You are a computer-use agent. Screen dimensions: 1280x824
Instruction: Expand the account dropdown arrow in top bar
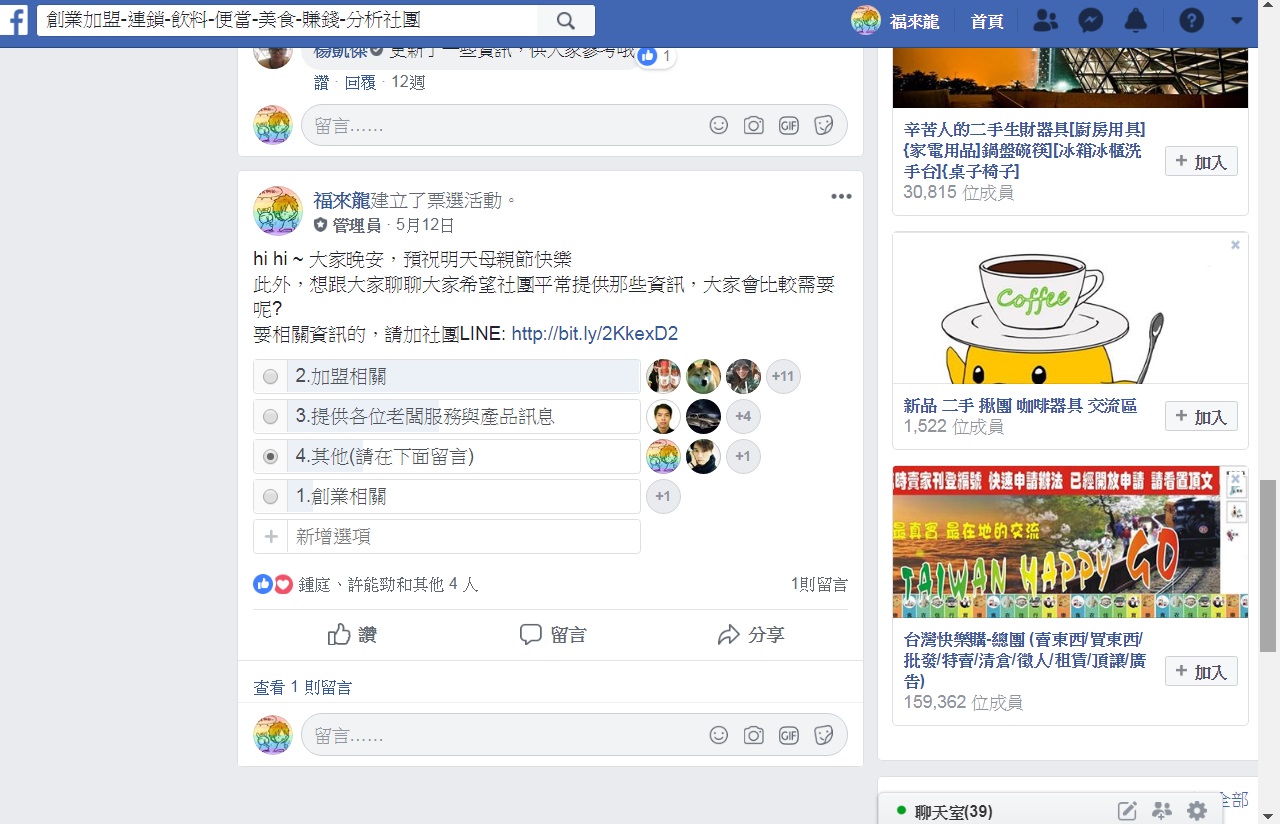click(1236, 20)
